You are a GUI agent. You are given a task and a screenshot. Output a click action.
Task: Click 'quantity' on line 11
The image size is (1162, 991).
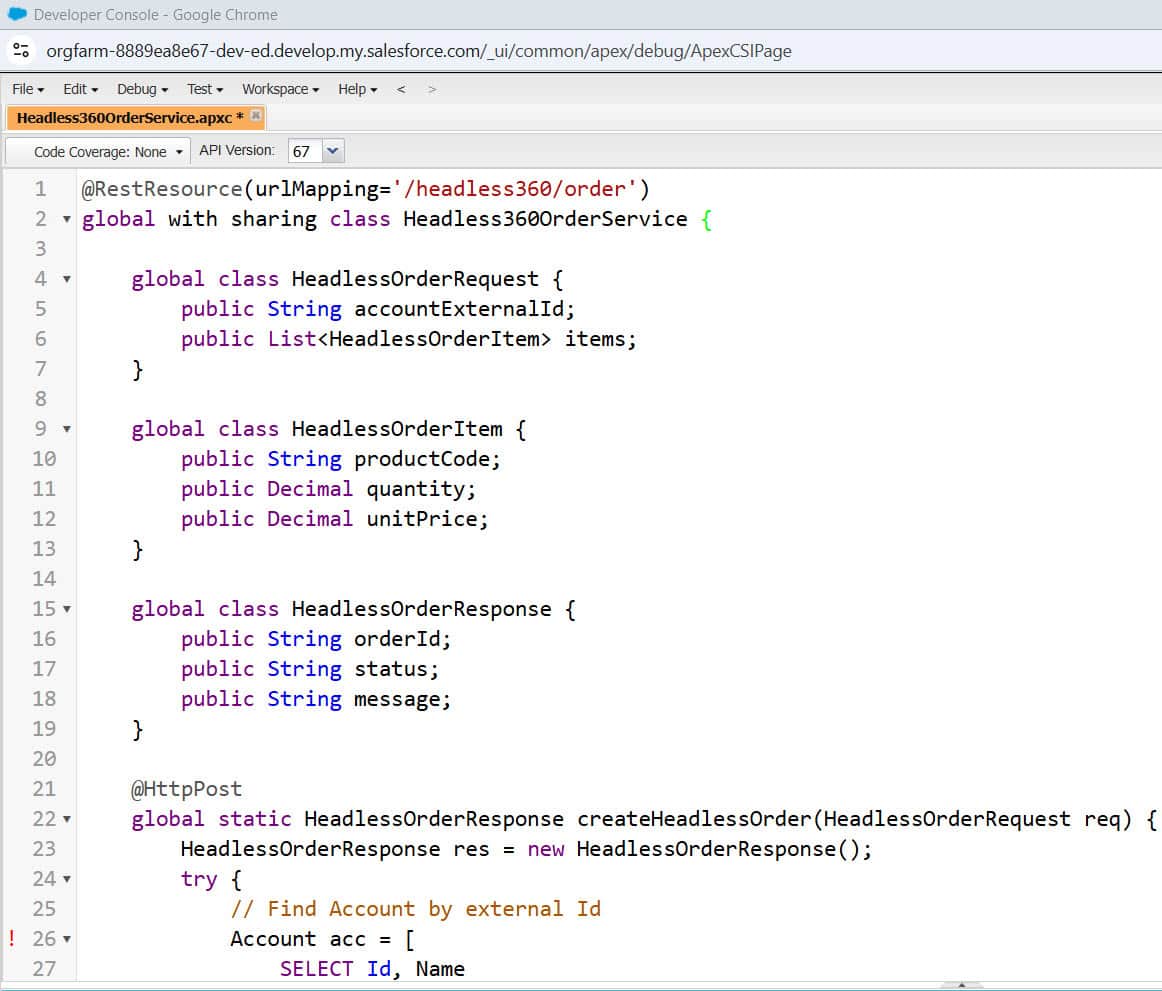pyautogui.click(x=415, y=489)
